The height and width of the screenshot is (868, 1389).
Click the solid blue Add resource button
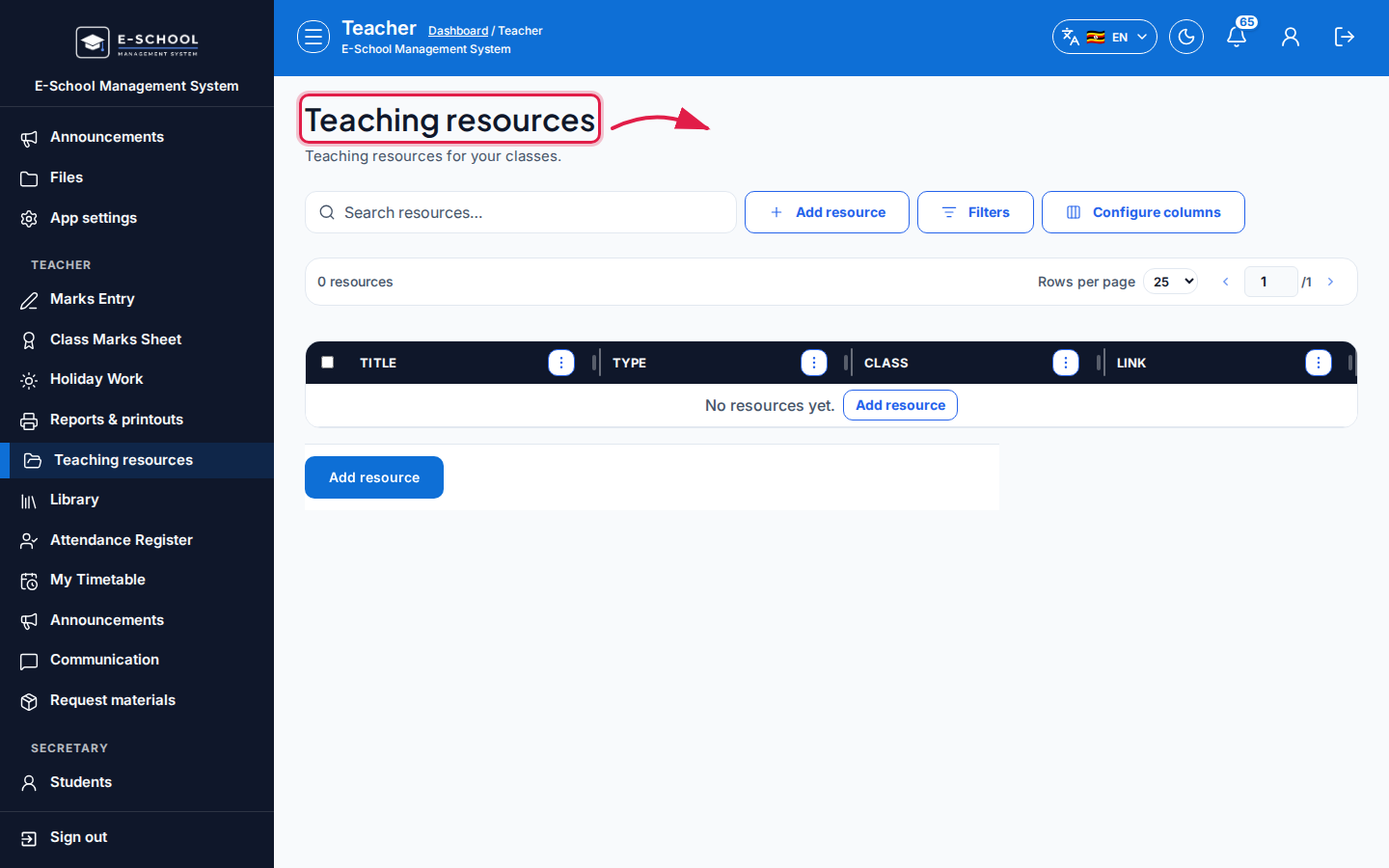point(374,477)
